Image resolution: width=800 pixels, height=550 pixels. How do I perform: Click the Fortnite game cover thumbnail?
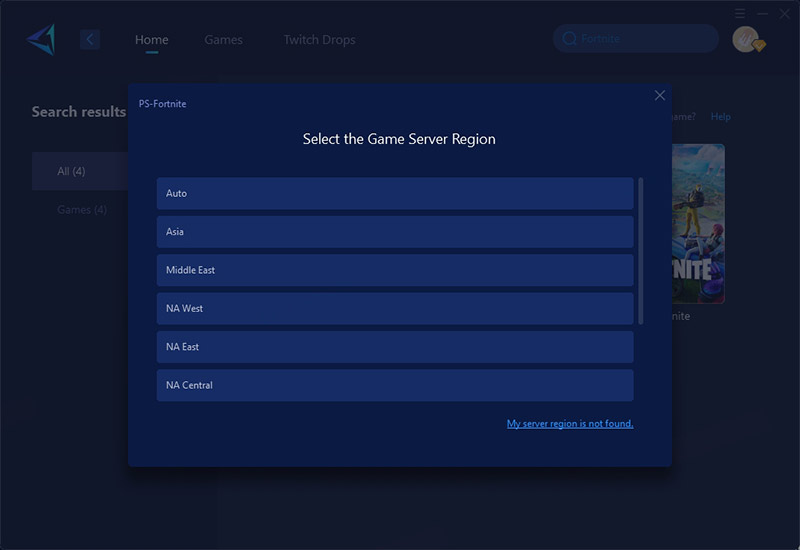tap(698, 224)
